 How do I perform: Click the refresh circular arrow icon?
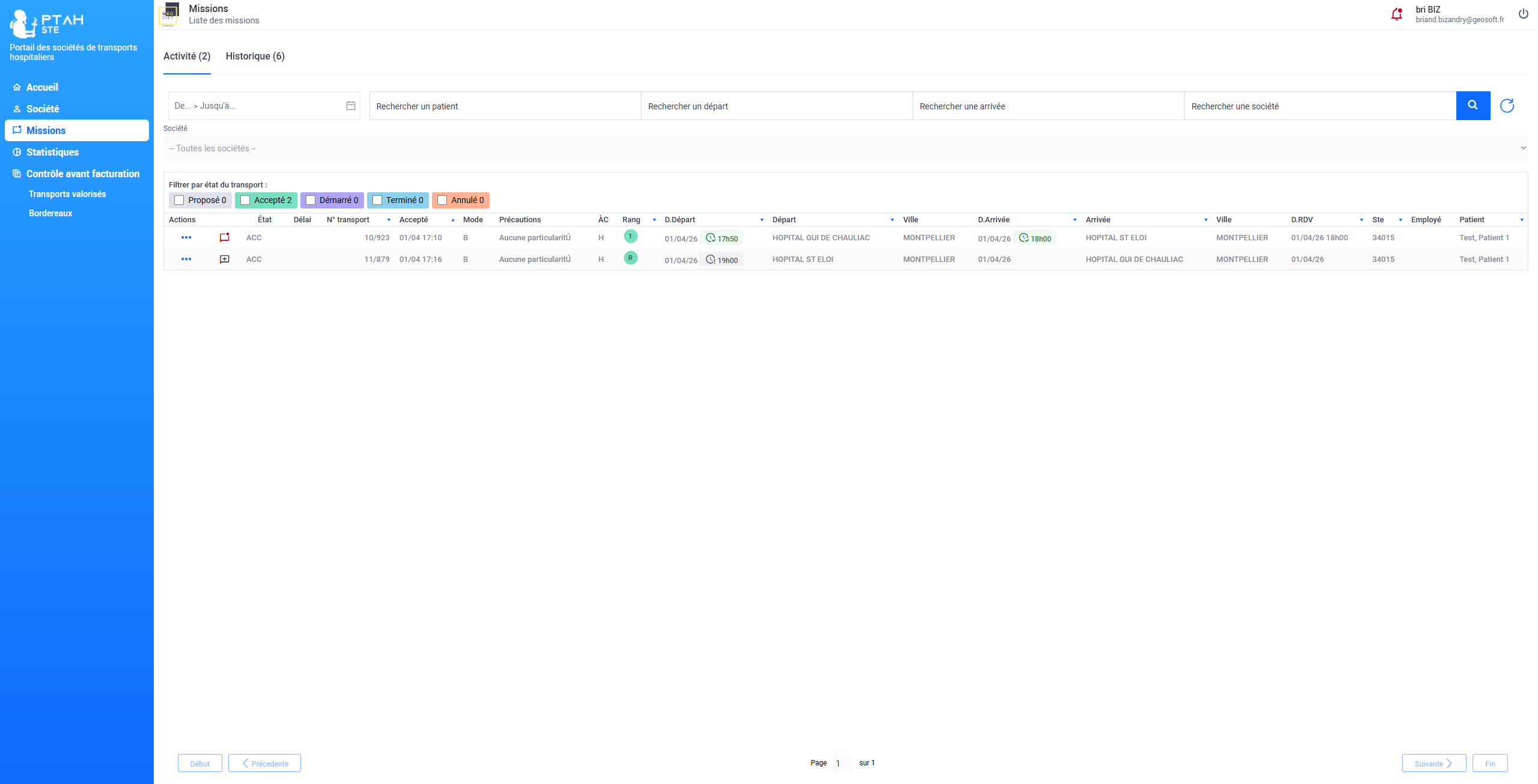[1507, 106]
